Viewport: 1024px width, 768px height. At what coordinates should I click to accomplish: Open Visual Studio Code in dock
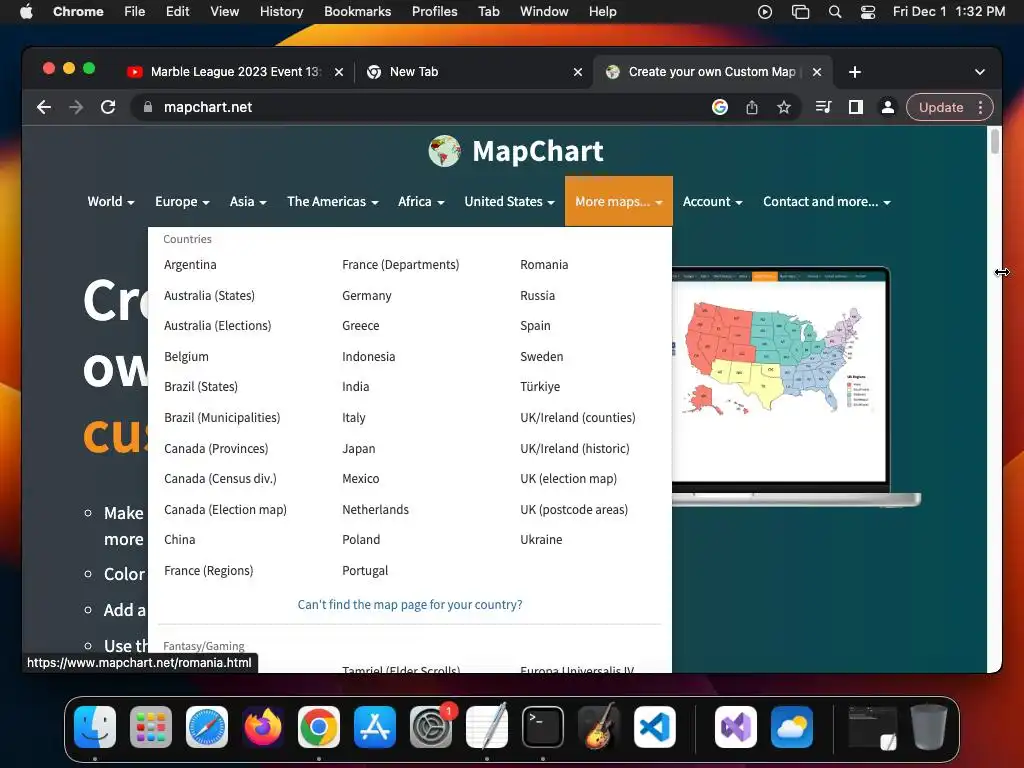[655, 727]
